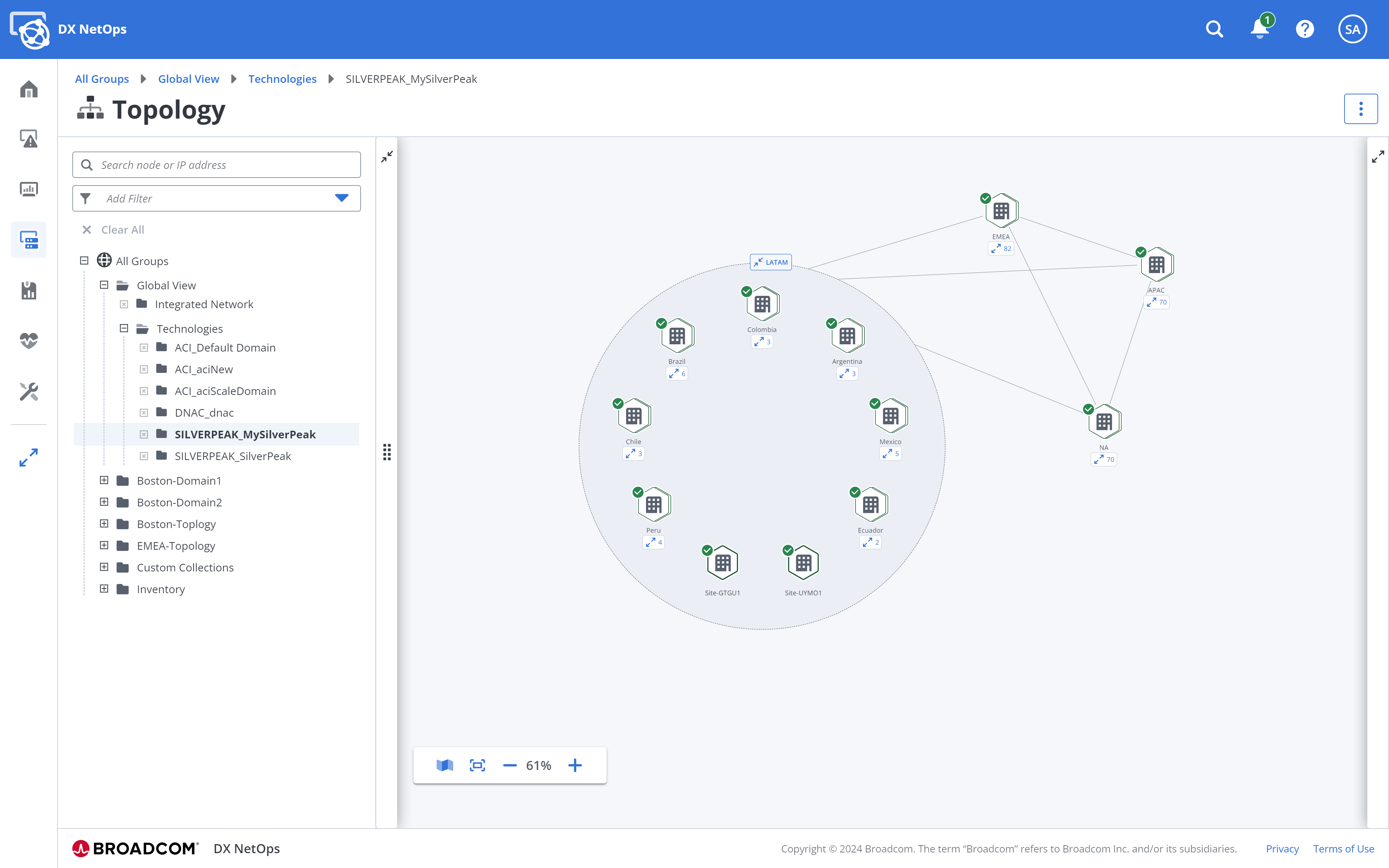Zoom out with the minus button

click(510, 765)
